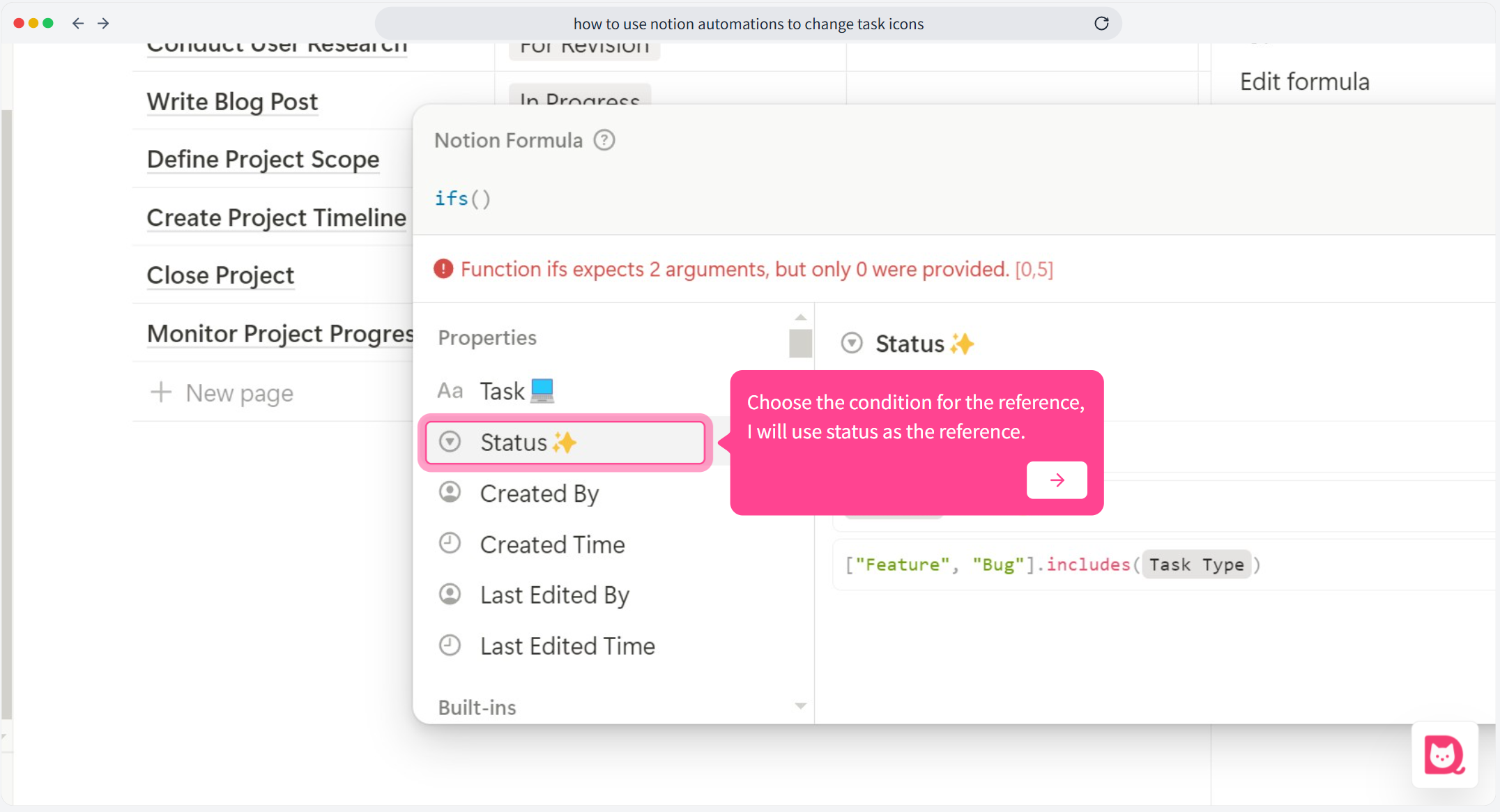The image size is (1500, 812).
Task: Open the Create Project Timeline task
Action: (x=276, y=217)
